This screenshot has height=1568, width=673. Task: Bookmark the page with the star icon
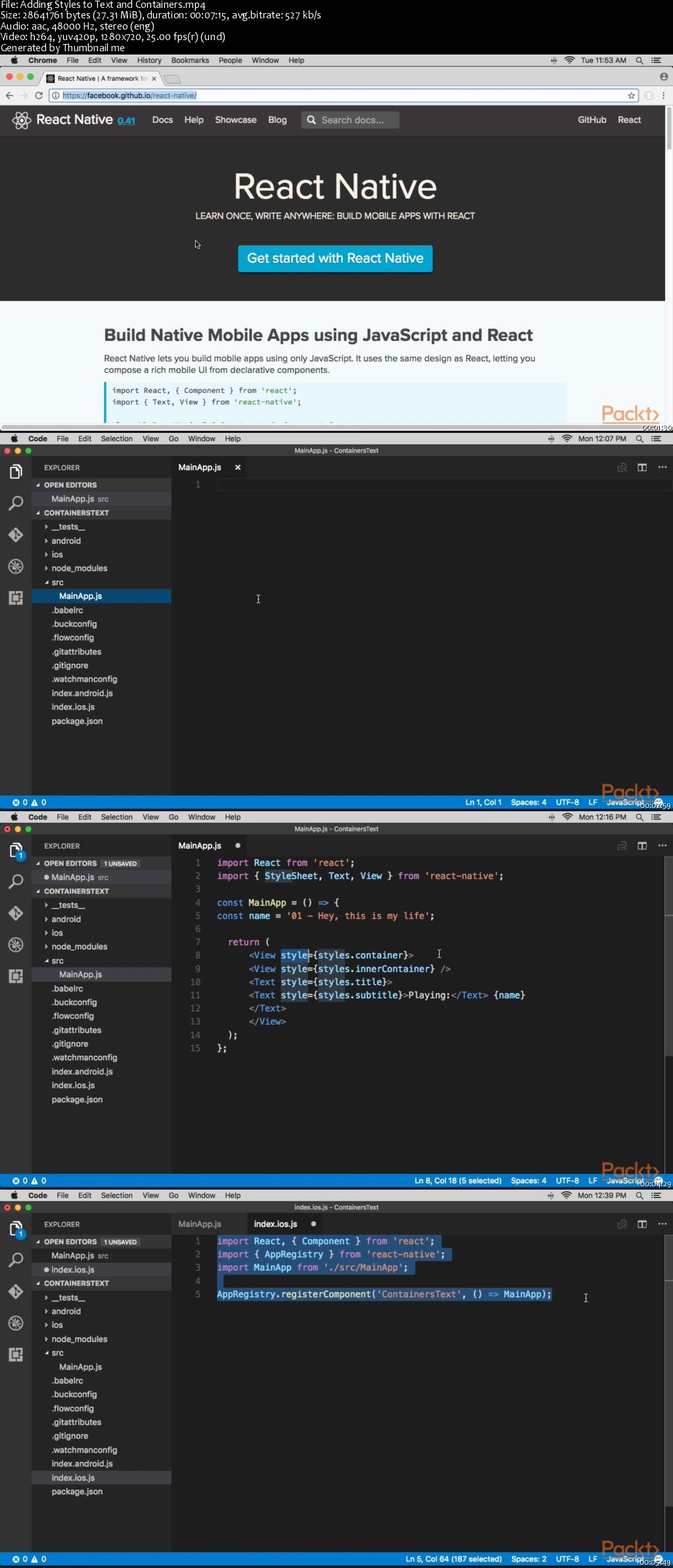(x=632, y=95)
